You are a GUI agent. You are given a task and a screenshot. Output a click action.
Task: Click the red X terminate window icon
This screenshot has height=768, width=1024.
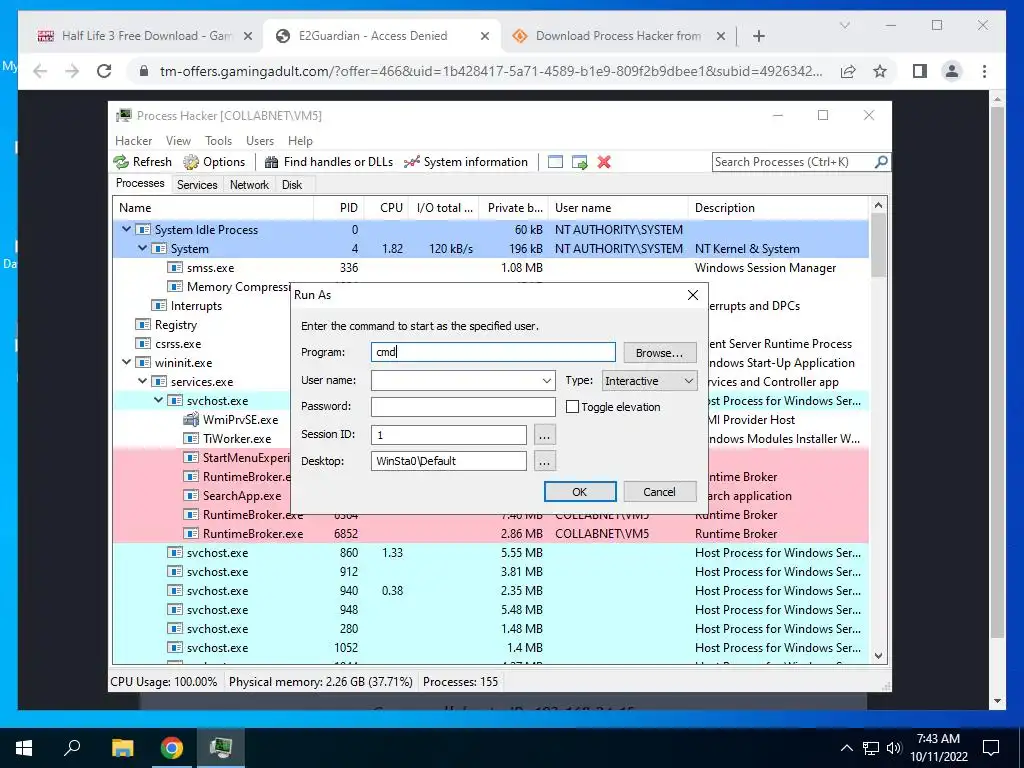point(604,162)
